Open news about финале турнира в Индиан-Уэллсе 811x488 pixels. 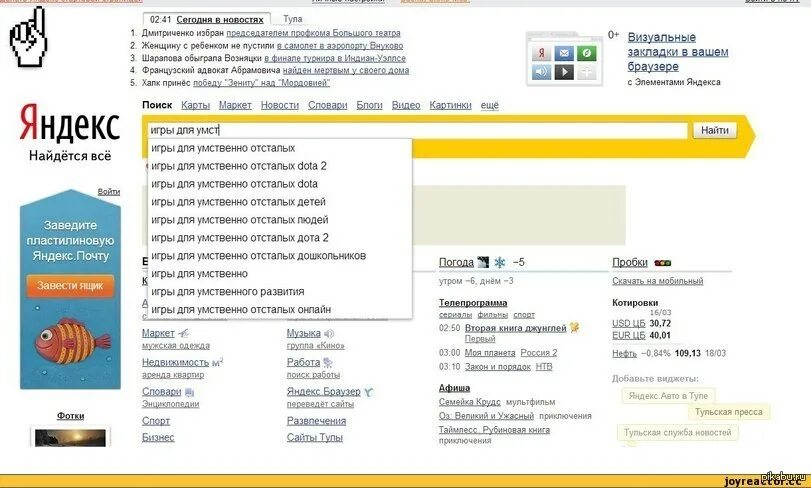tap(335, 58)
